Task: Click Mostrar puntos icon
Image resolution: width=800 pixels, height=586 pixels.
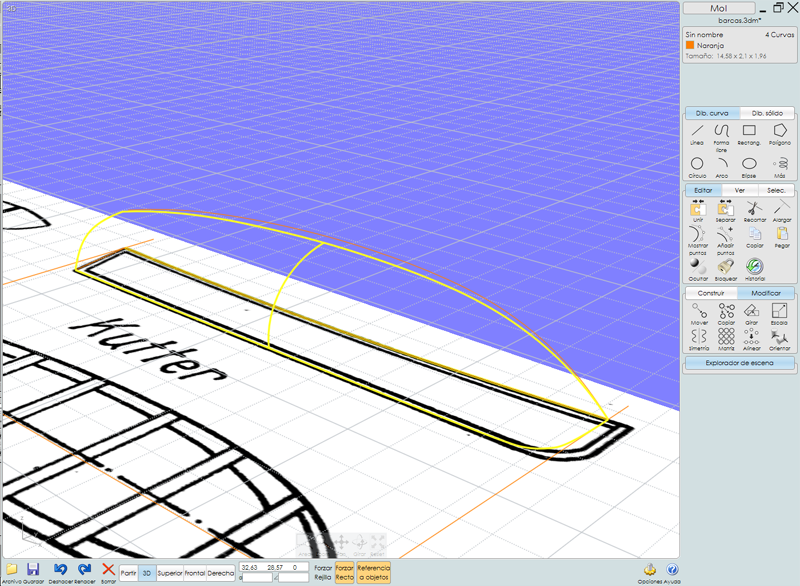Action: click(x=697, y=240)
